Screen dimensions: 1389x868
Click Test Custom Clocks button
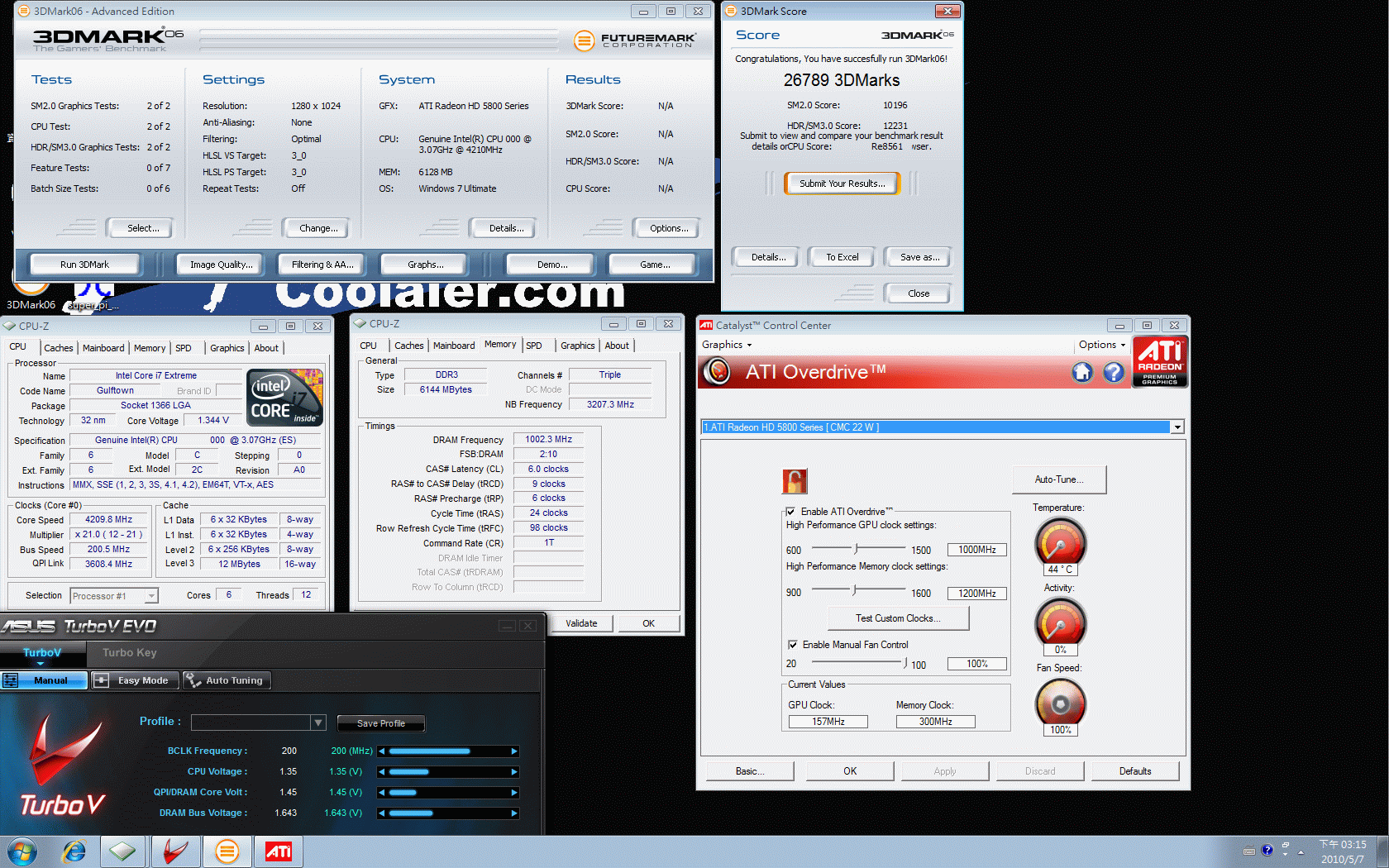(899, 618)
